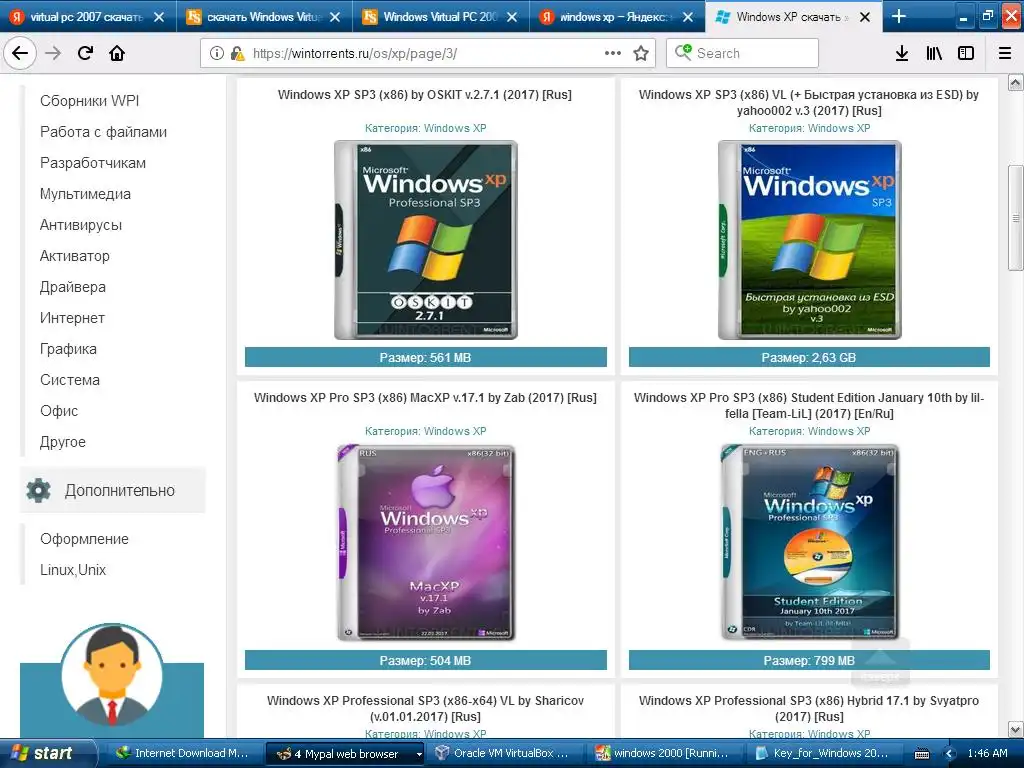
Task: Click the padlock warning icon
Action: 238,53
